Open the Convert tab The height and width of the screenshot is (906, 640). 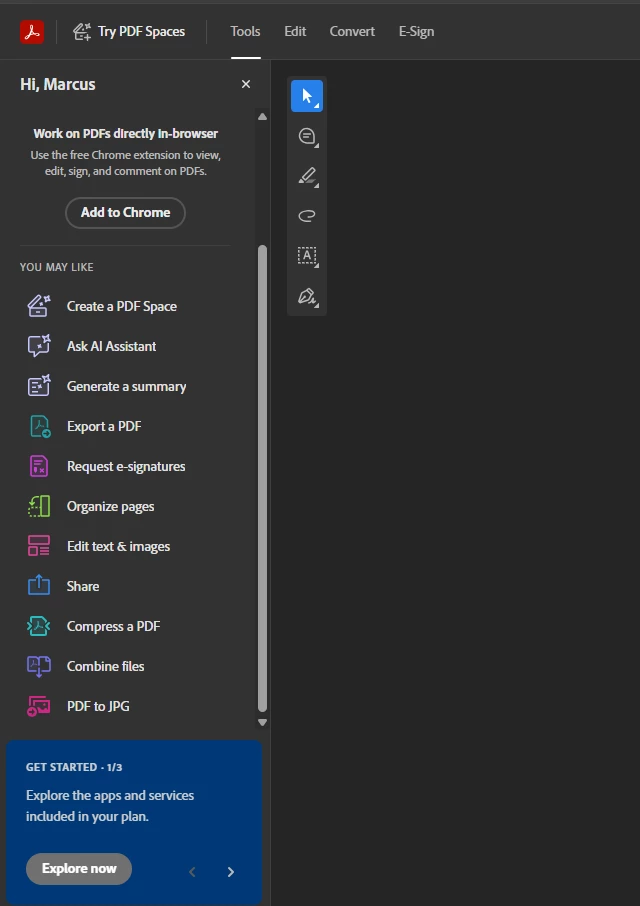(x=352, y=31)
